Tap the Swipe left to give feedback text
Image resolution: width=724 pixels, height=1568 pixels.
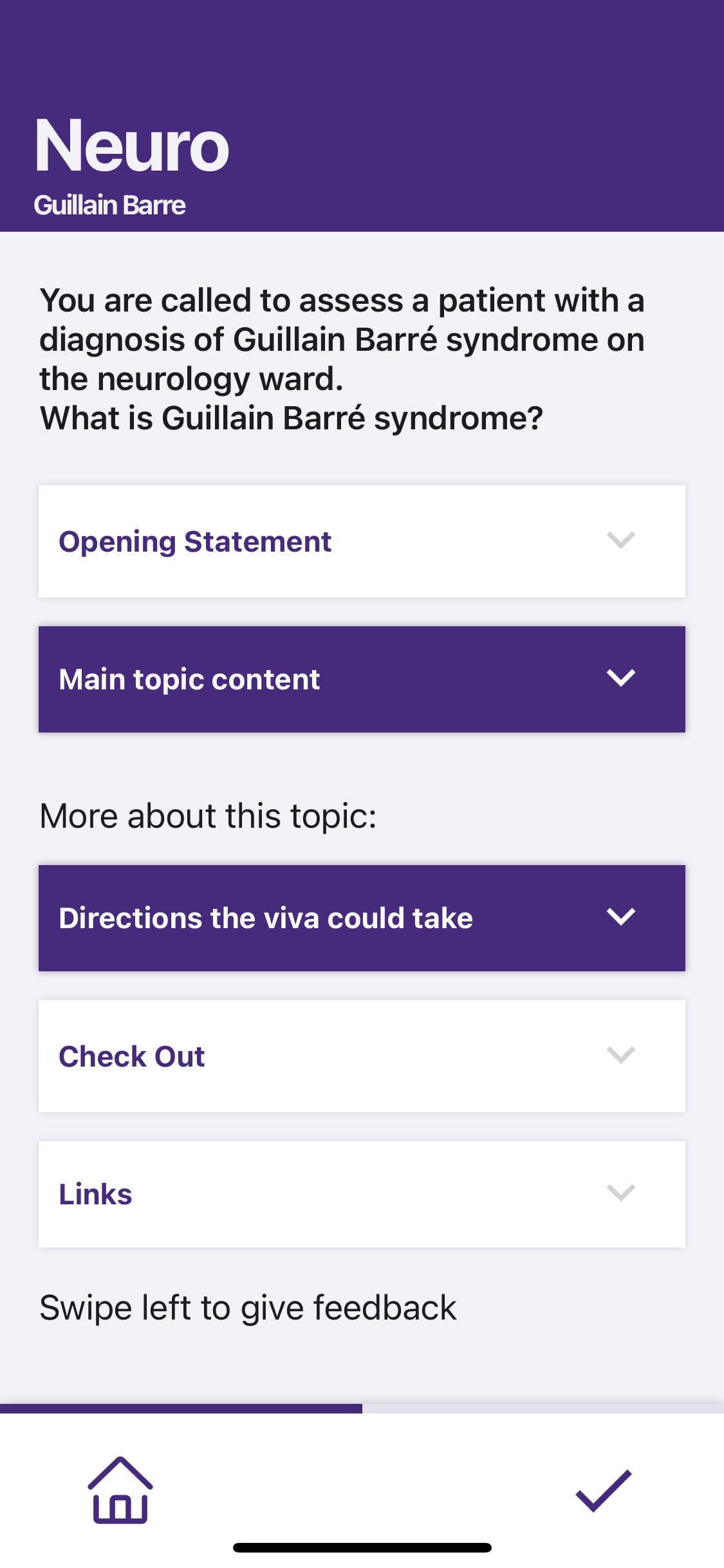tap(248, 1308)
